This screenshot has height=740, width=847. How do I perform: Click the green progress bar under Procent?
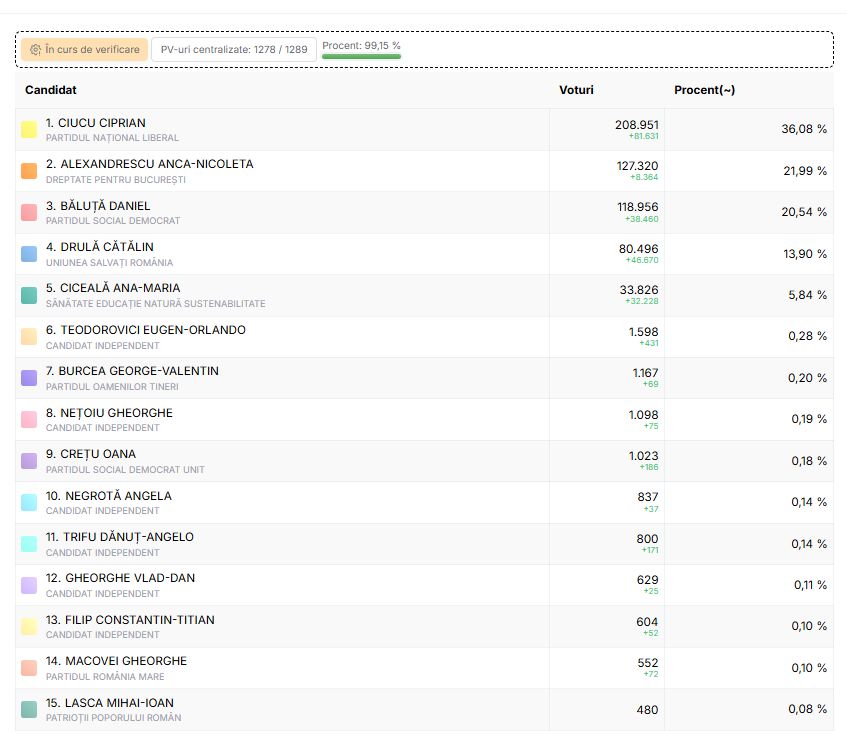[x=361, y=57]
